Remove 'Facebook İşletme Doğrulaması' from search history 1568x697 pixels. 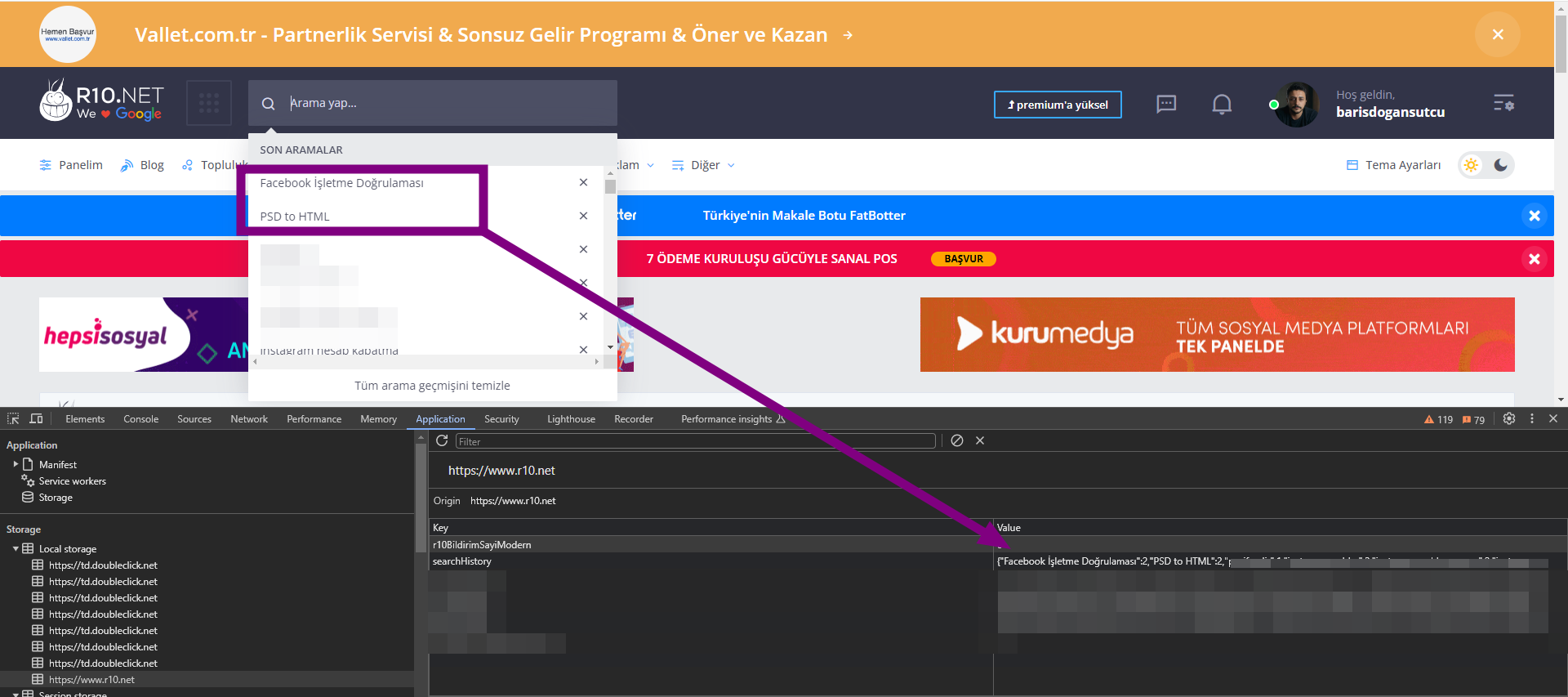pyautogui.click(x=583, y=182)
